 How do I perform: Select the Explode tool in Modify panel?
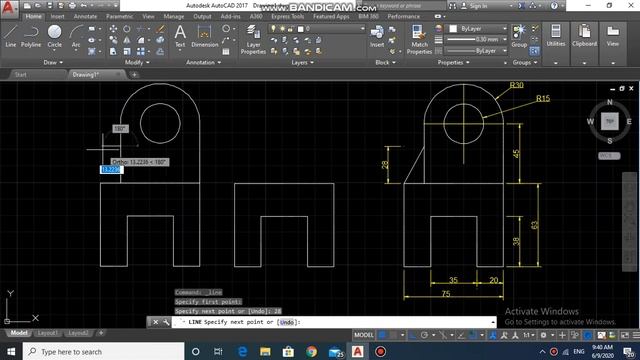pos(160,40)
